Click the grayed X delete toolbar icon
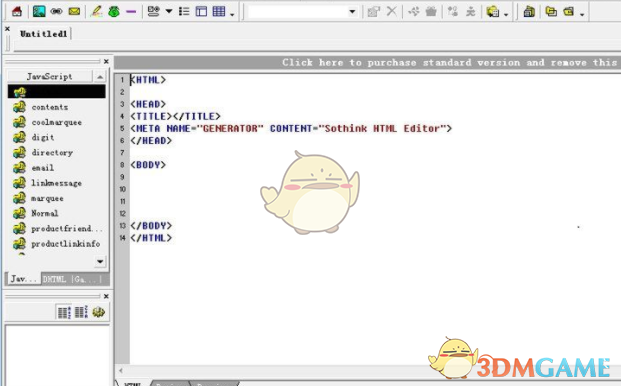This screenshot has width=621, height=386. coord(392,11)
